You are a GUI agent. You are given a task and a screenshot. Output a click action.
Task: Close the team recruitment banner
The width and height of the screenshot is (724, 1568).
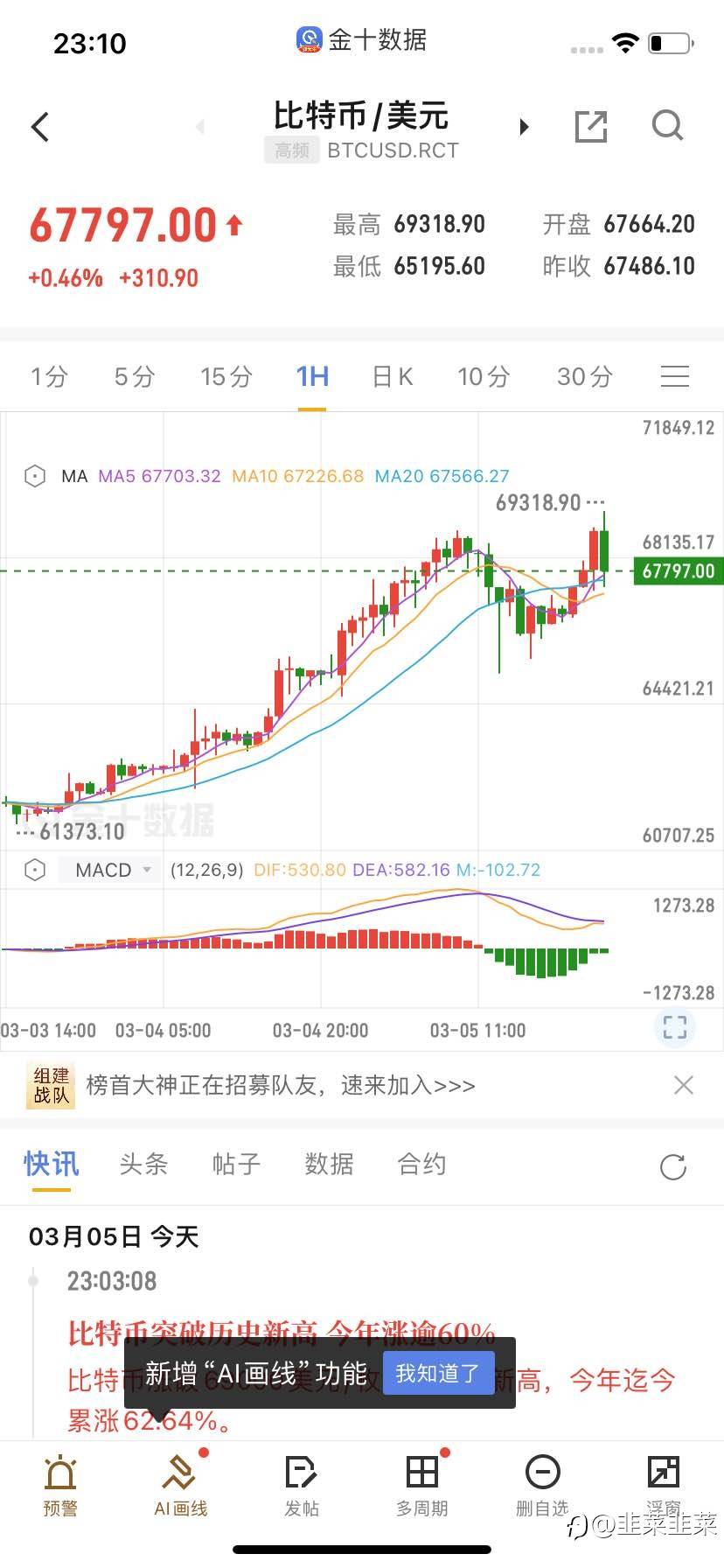click(684, 1086)
